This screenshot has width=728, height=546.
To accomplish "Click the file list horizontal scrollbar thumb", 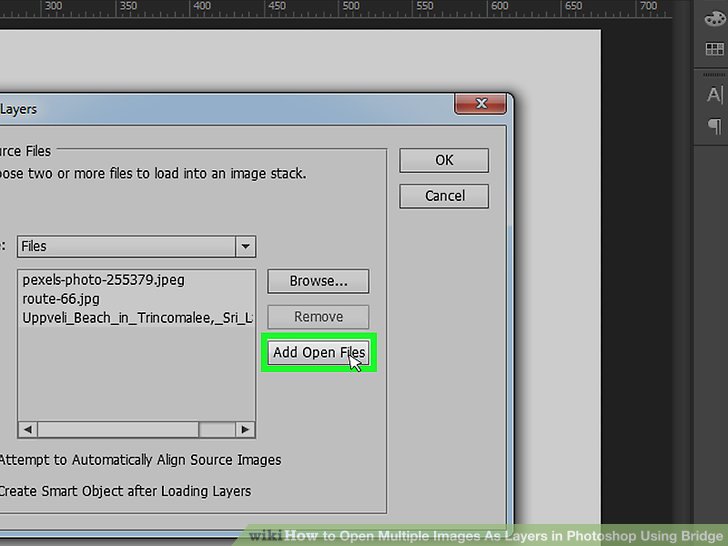I will point(118,429).
